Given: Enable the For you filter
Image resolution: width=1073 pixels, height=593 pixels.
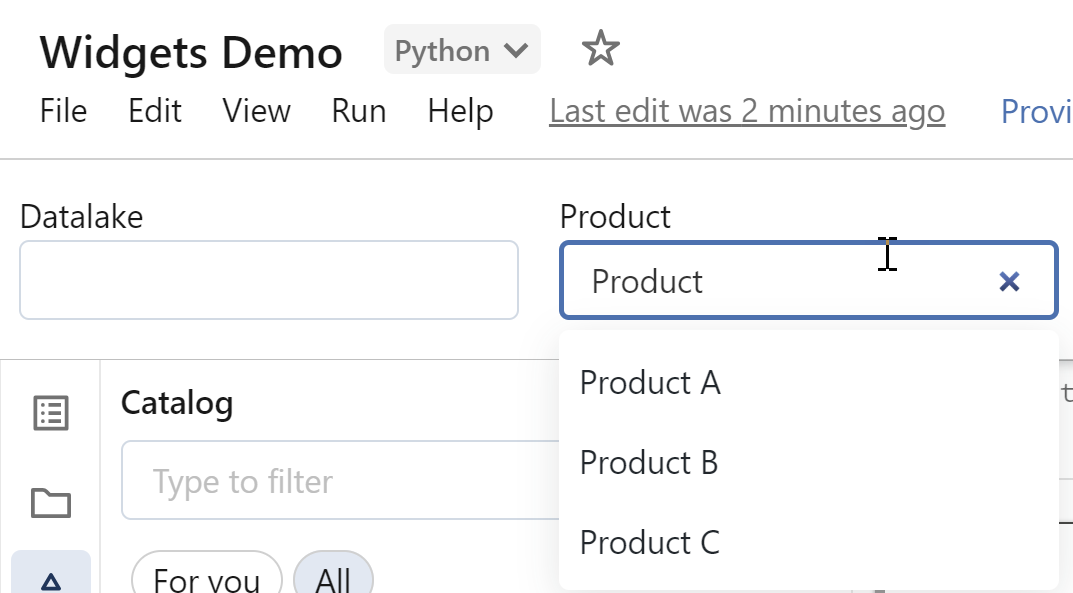Looking at the screenshot, I should [205, 578].
